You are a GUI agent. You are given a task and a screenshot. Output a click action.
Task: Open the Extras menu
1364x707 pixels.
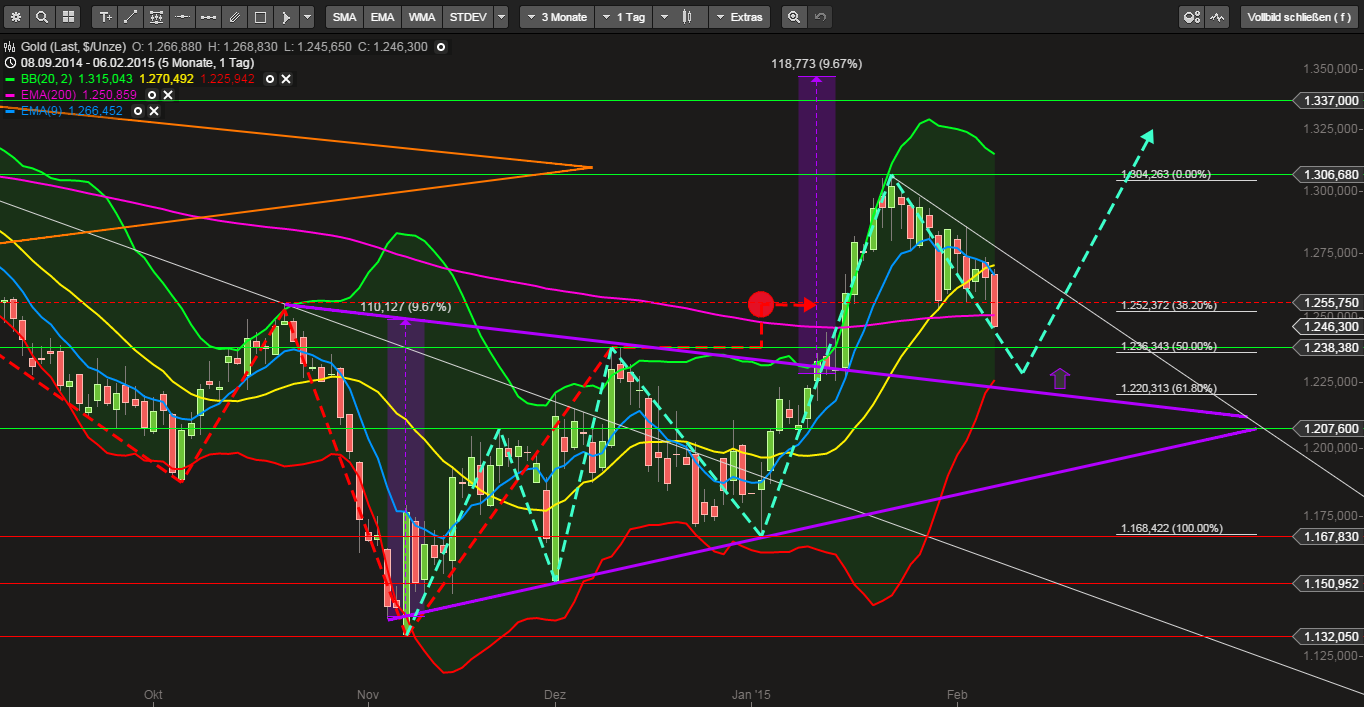[x=739, y=17]
